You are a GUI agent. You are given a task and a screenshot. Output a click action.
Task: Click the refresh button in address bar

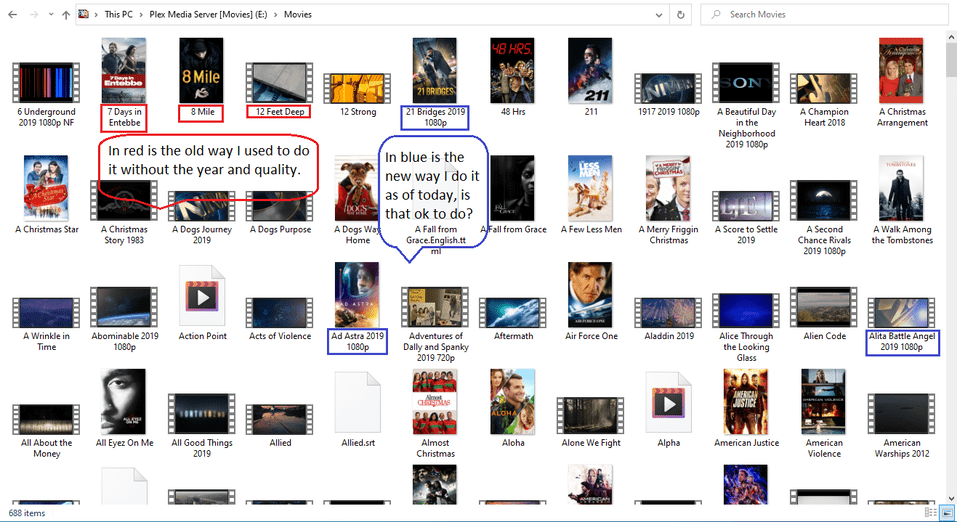[x=681, y=15]
